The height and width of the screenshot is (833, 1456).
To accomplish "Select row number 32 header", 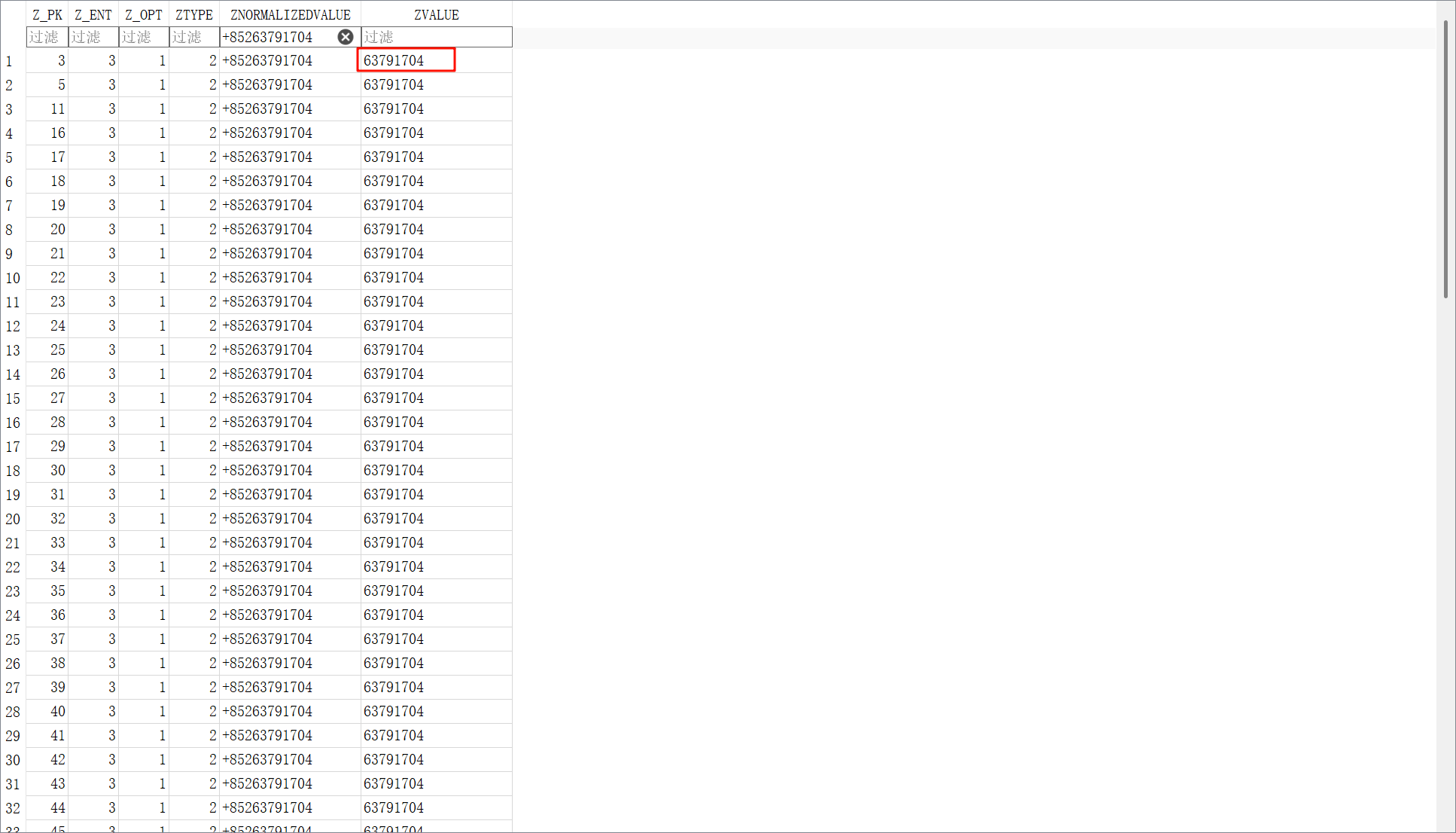I will (13, 808).
